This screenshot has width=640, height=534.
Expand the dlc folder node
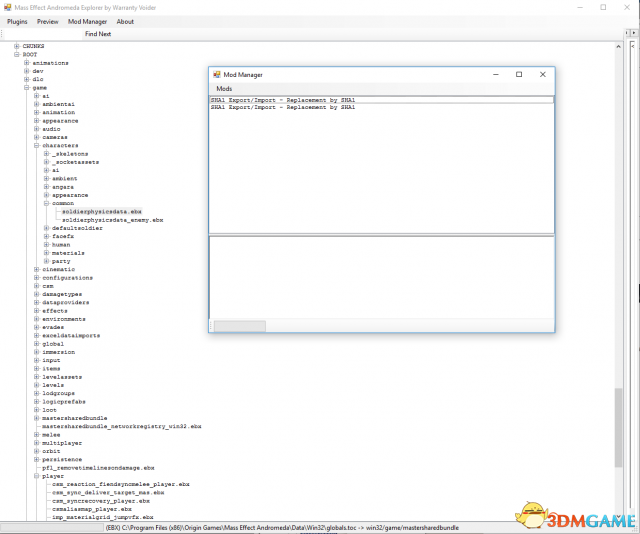[27, 79]
